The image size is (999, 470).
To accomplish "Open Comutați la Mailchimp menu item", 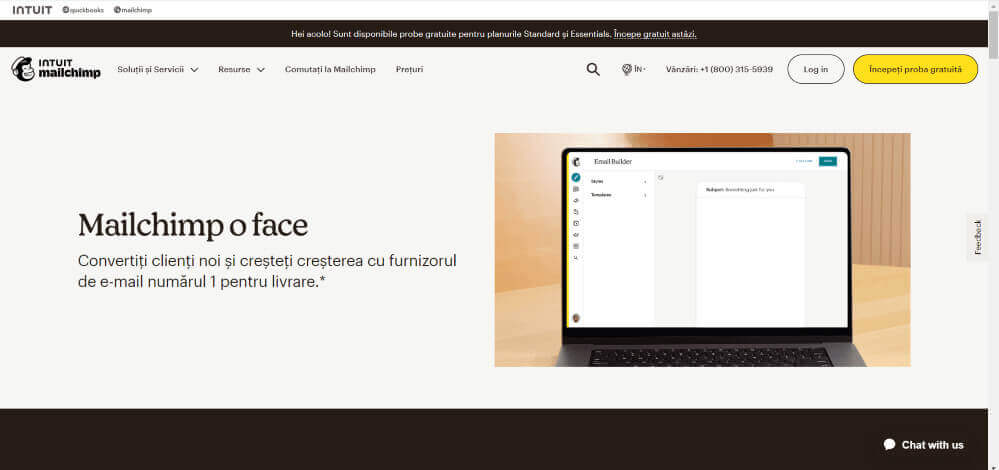I will pyautogui.click(x=330, y=69).
